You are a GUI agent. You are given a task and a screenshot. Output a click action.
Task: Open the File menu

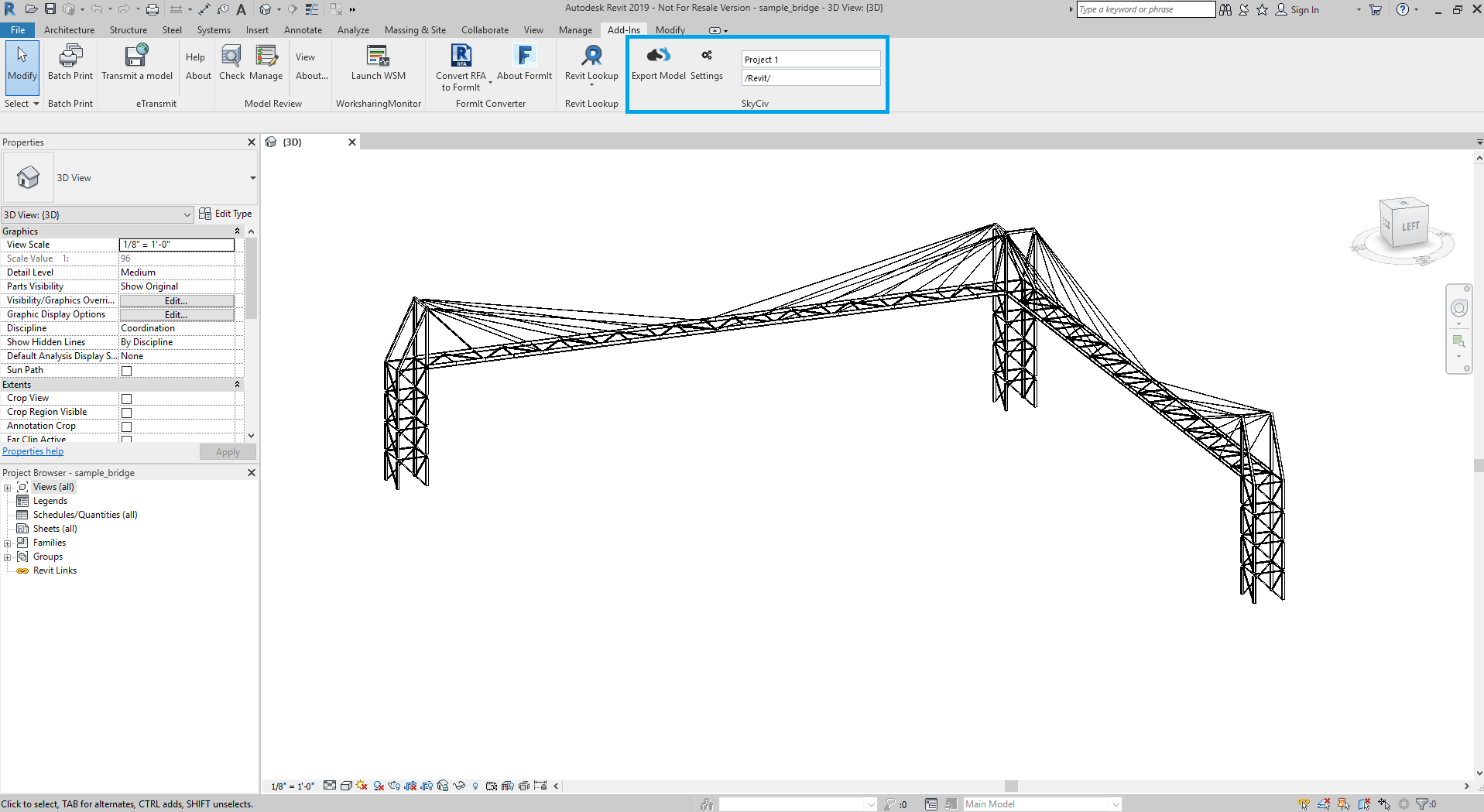pyautogui.click(x=18, y=30)
